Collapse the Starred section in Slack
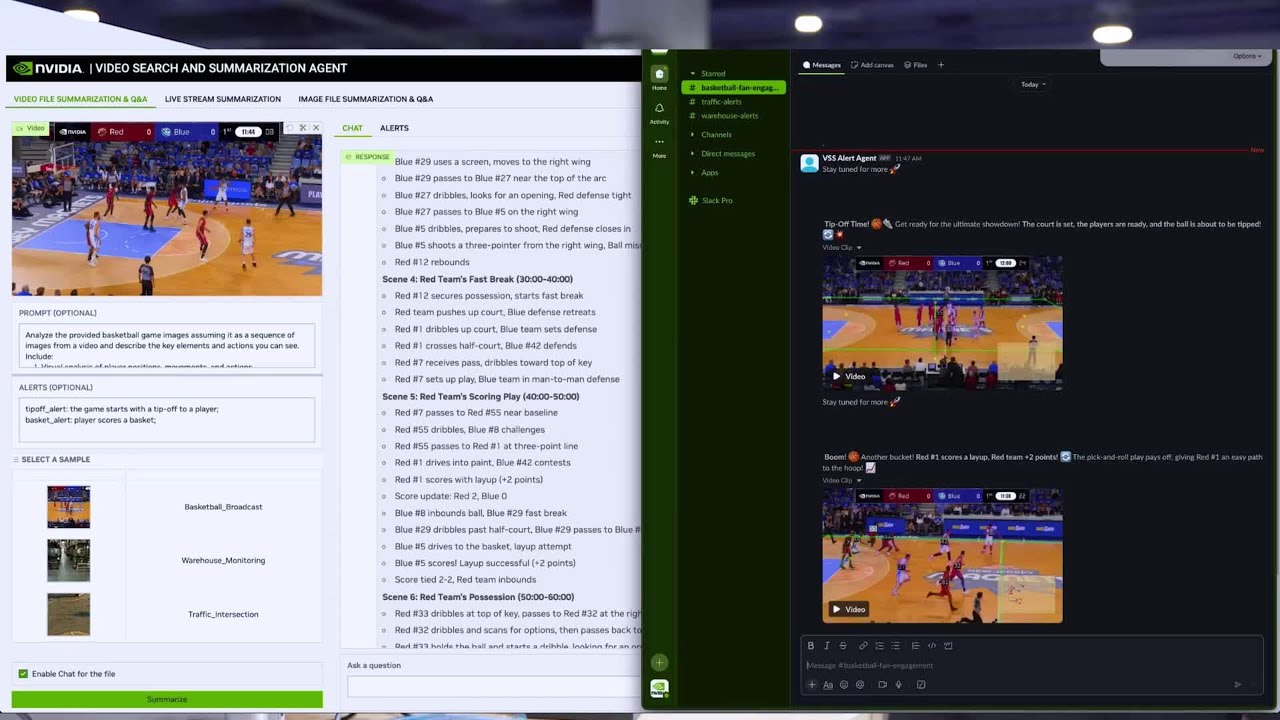The image size is (1280, 720). (x=692, y=74)
